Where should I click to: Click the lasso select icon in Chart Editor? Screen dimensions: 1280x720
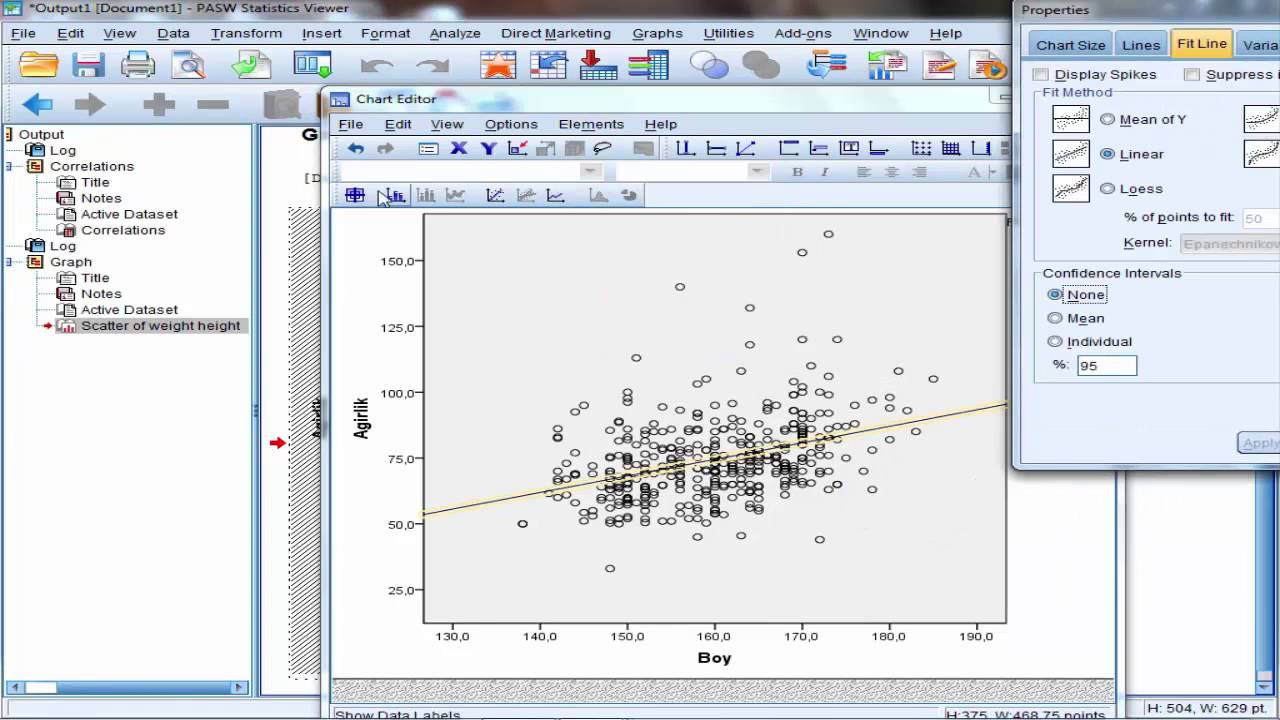click(x=602, y=148)
